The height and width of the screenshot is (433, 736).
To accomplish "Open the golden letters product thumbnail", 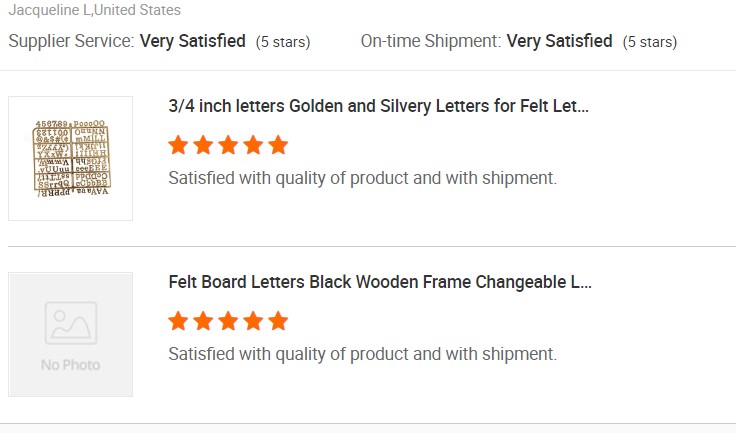I will pos(70,158).
